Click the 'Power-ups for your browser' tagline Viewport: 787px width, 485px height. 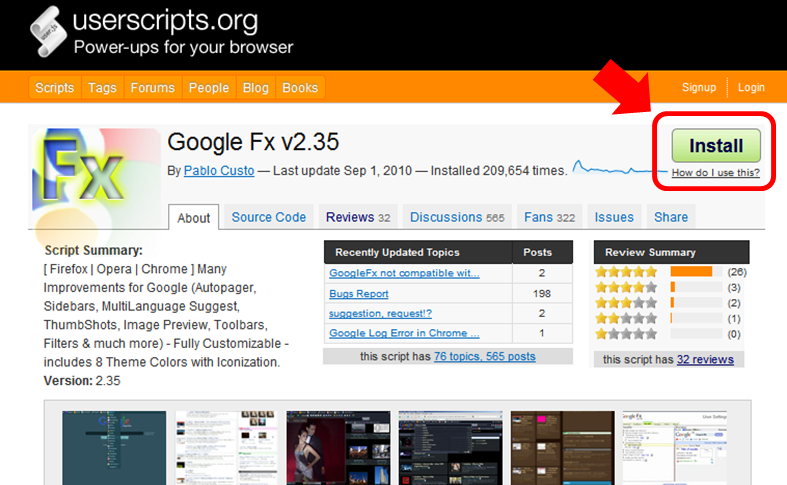coord(183,47)
